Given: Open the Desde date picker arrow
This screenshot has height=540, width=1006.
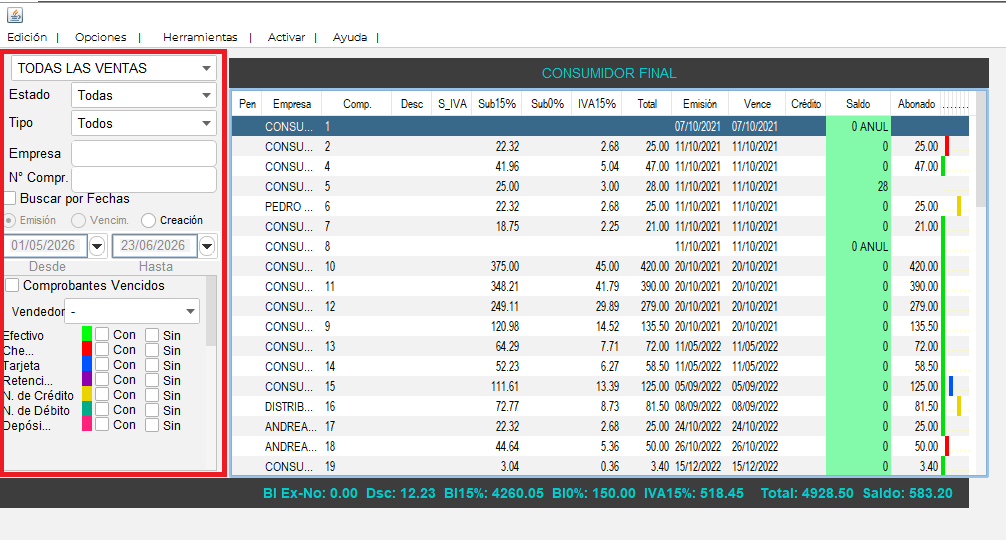Looking at the screenshot, I should click(97, 246).
